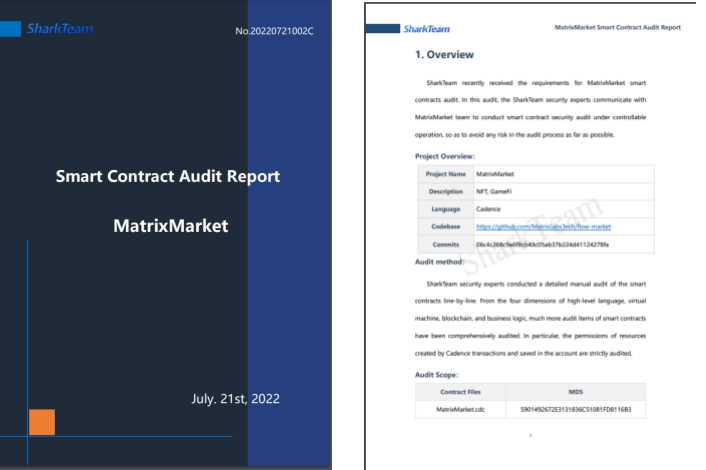
Task: Click the report number No.20220721002C
Action: pyautogui.click(x=273, y=31)
